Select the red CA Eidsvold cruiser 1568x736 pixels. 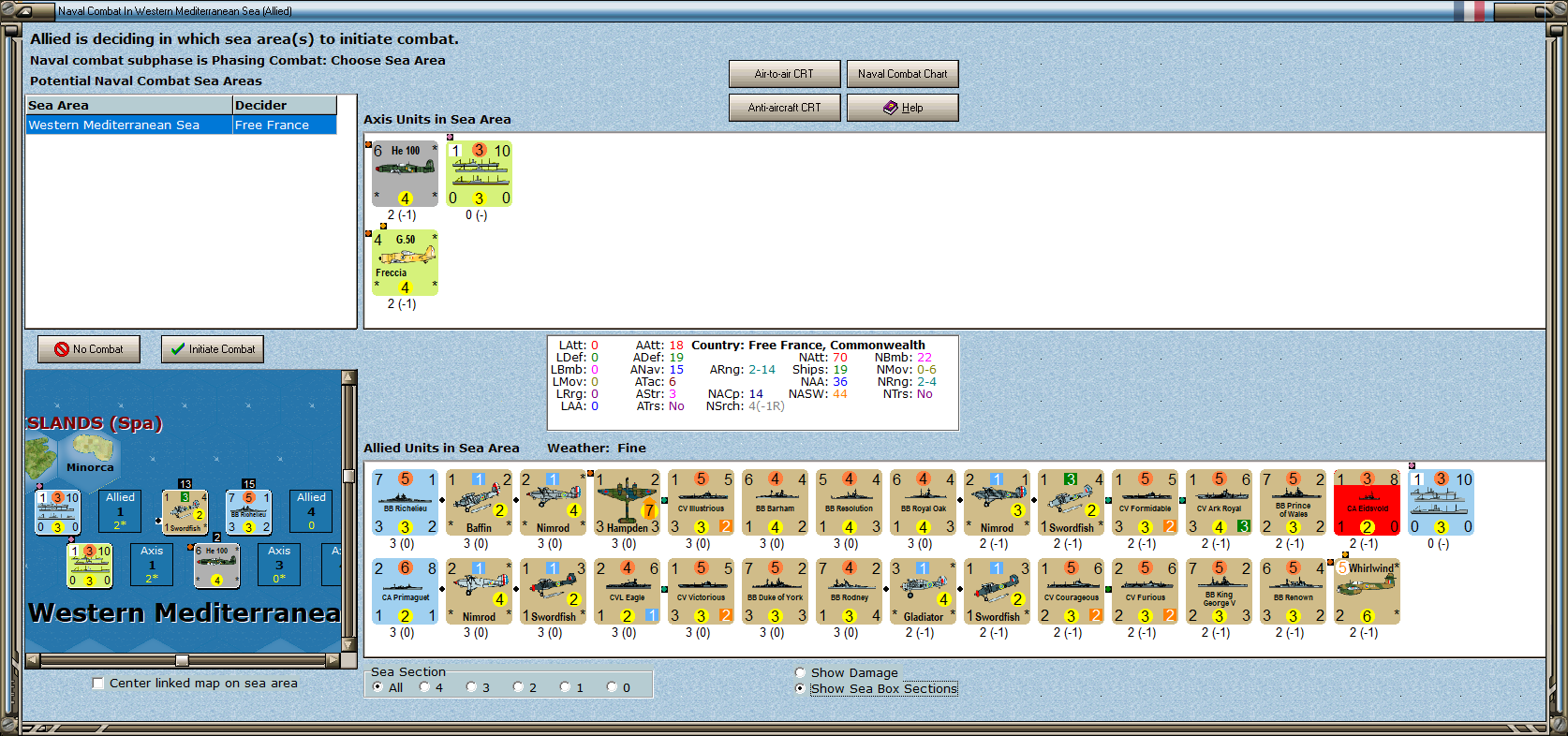coord(1367,503)
